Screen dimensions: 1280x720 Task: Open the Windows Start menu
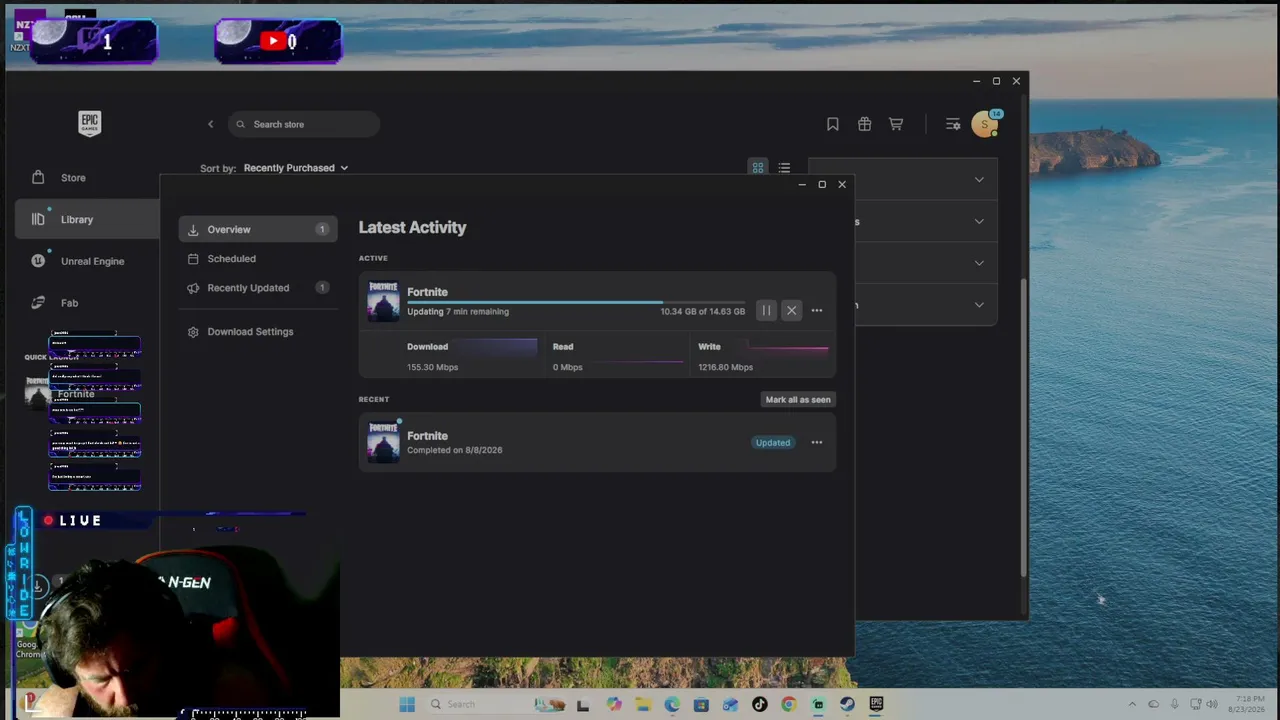[407, 705]
